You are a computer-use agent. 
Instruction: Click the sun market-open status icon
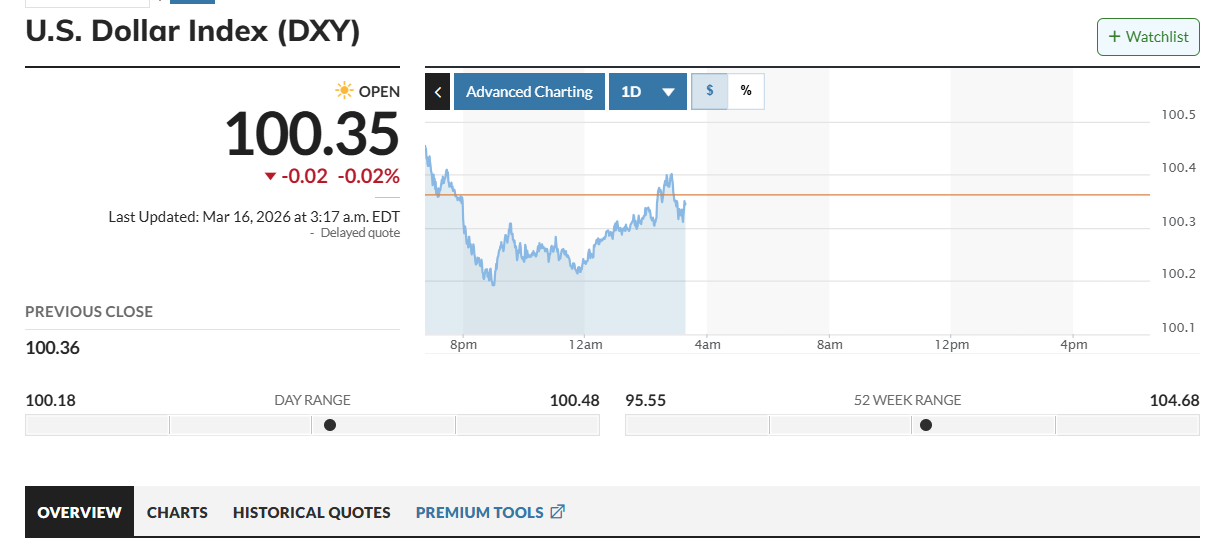click(345, 91)
